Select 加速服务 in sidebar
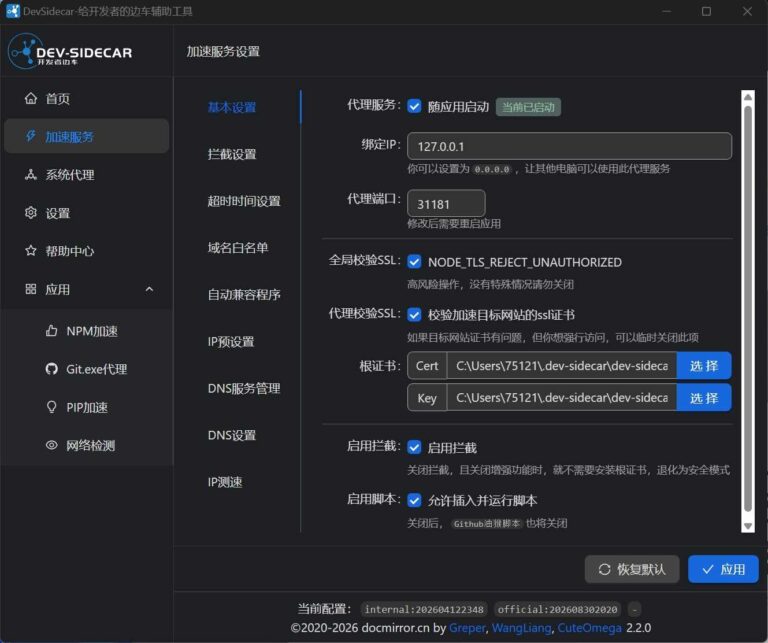 click(x=87, y=137)
